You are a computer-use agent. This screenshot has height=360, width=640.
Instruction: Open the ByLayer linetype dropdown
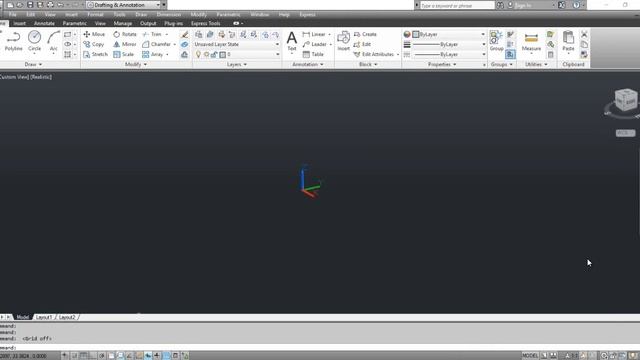click(449, 54)
